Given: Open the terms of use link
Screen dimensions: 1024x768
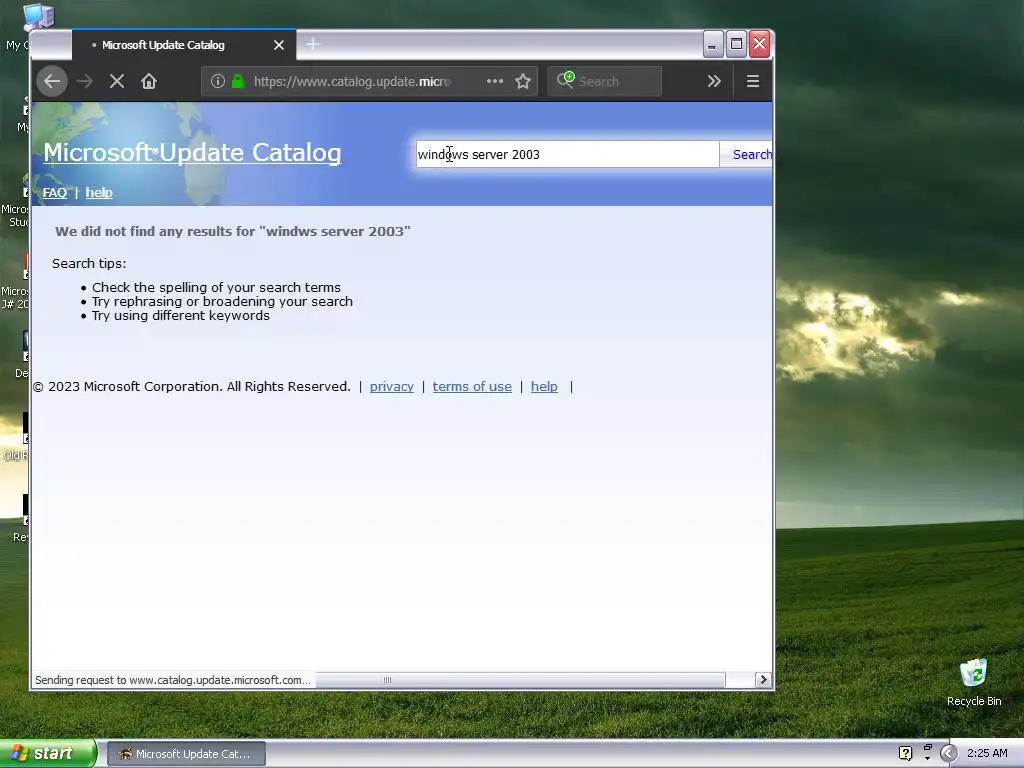Looking at the screenshot, I should click(x=472, y=387).
